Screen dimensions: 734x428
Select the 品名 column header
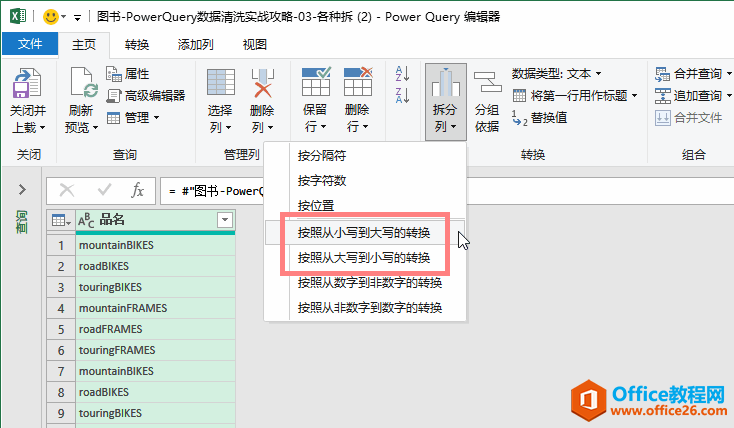click(155, 220)
